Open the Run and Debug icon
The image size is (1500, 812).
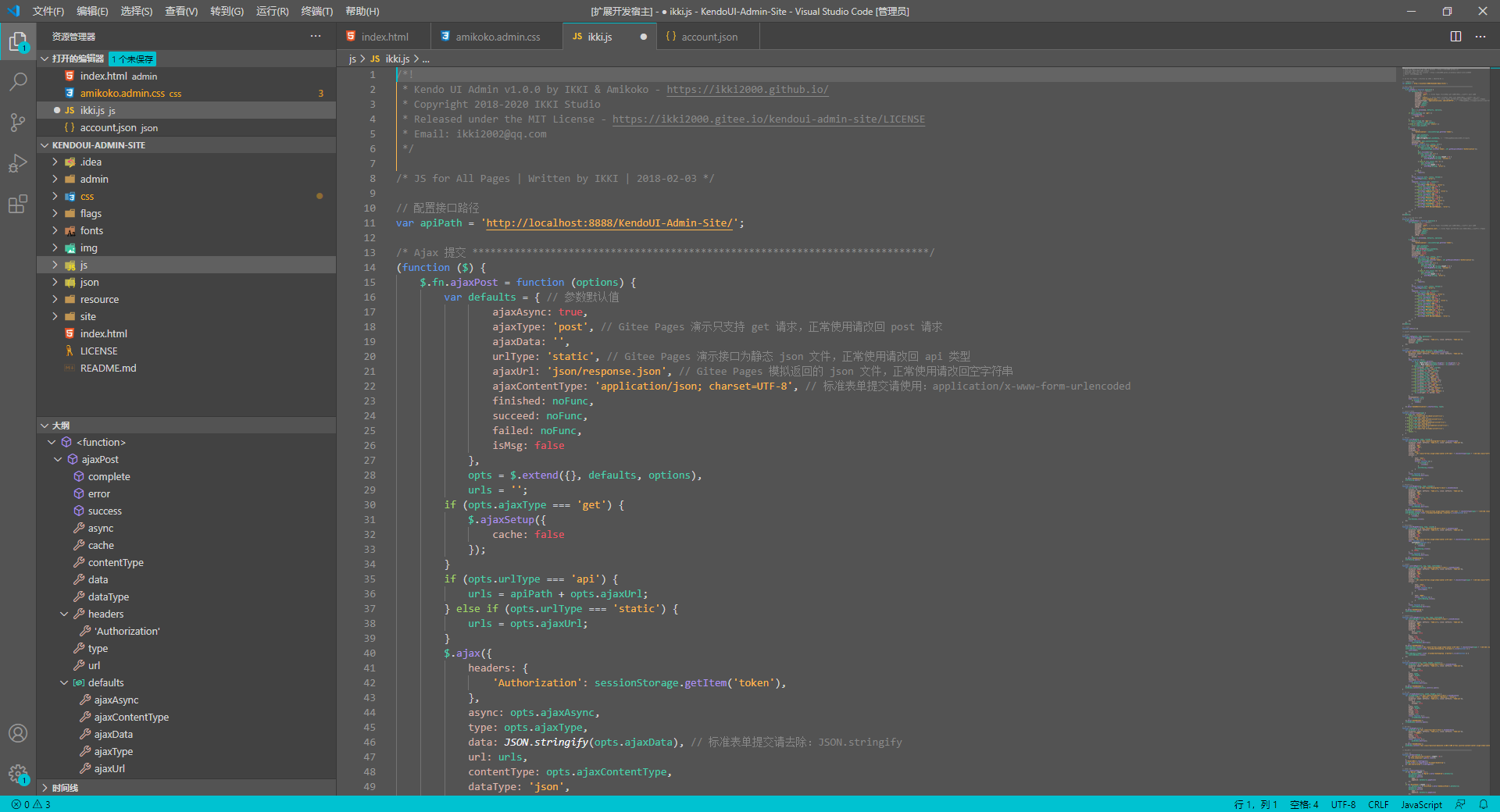18,163
